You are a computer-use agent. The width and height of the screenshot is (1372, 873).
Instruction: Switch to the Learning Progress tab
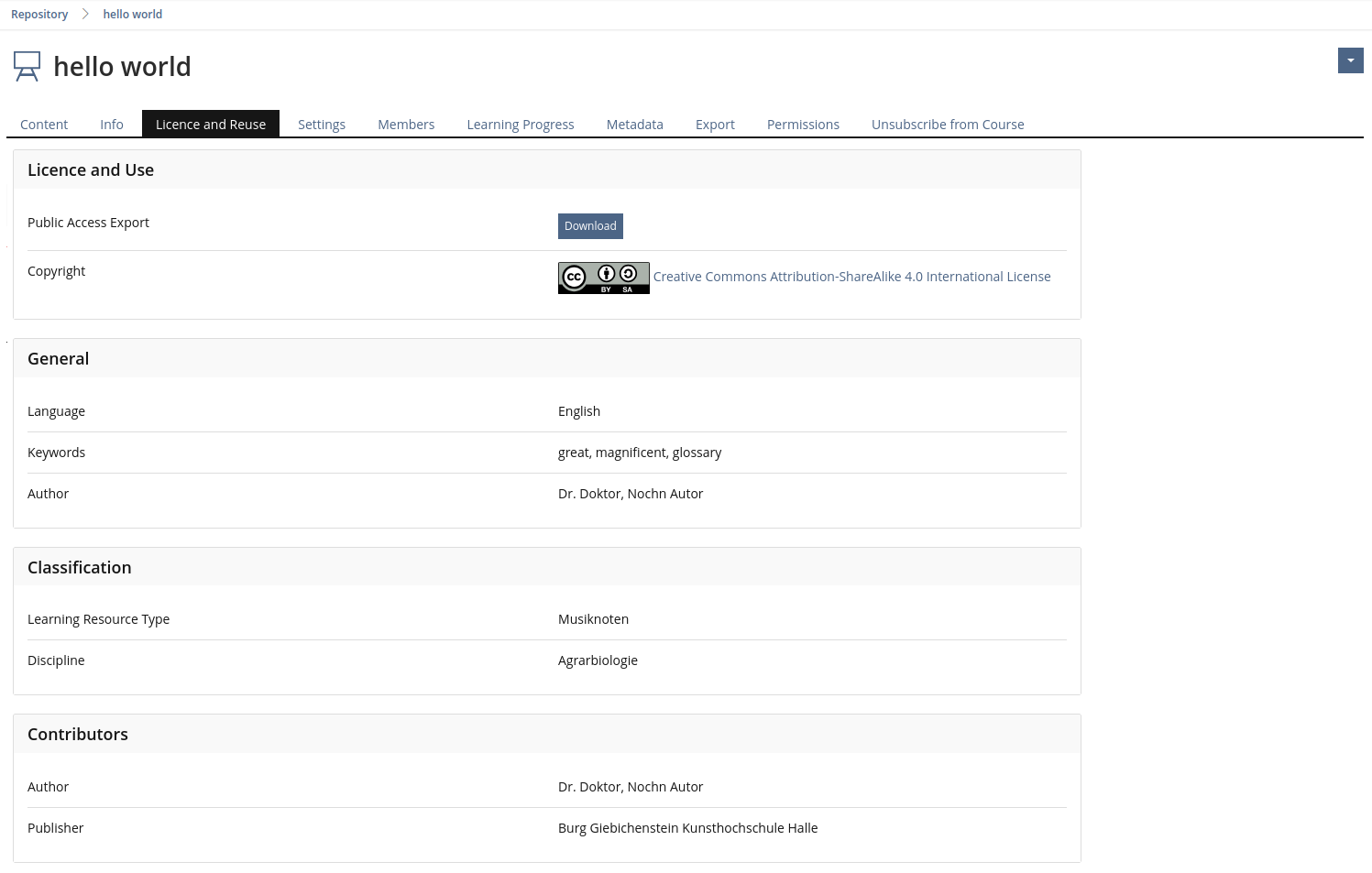[521, 125]
